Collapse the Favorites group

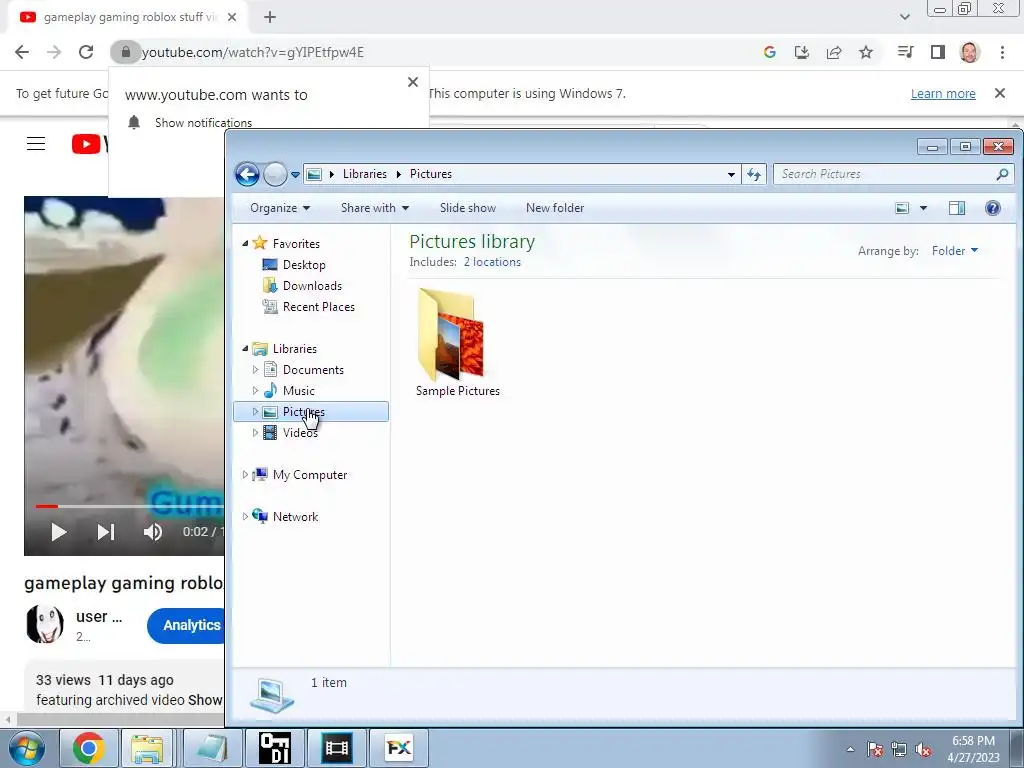pyautogui.click(x=246, y=244)
